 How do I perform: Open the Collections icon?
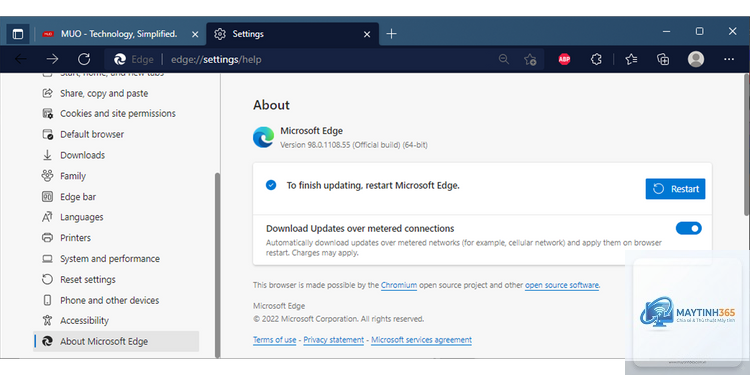[663, 59]
